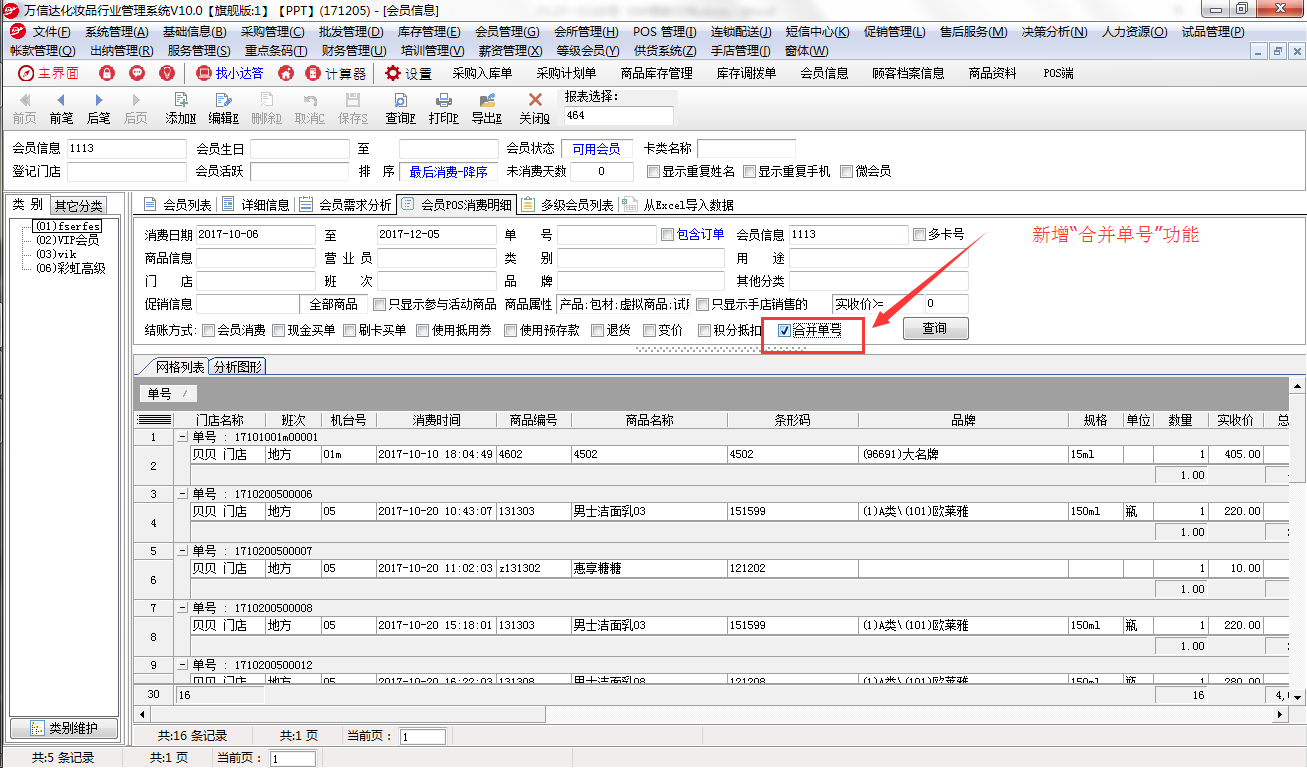The height and width of the screenshot is (768, 1307).
Task: Click the 添加 add record icon
Action: pyautogui.click(x=181, y=109)
